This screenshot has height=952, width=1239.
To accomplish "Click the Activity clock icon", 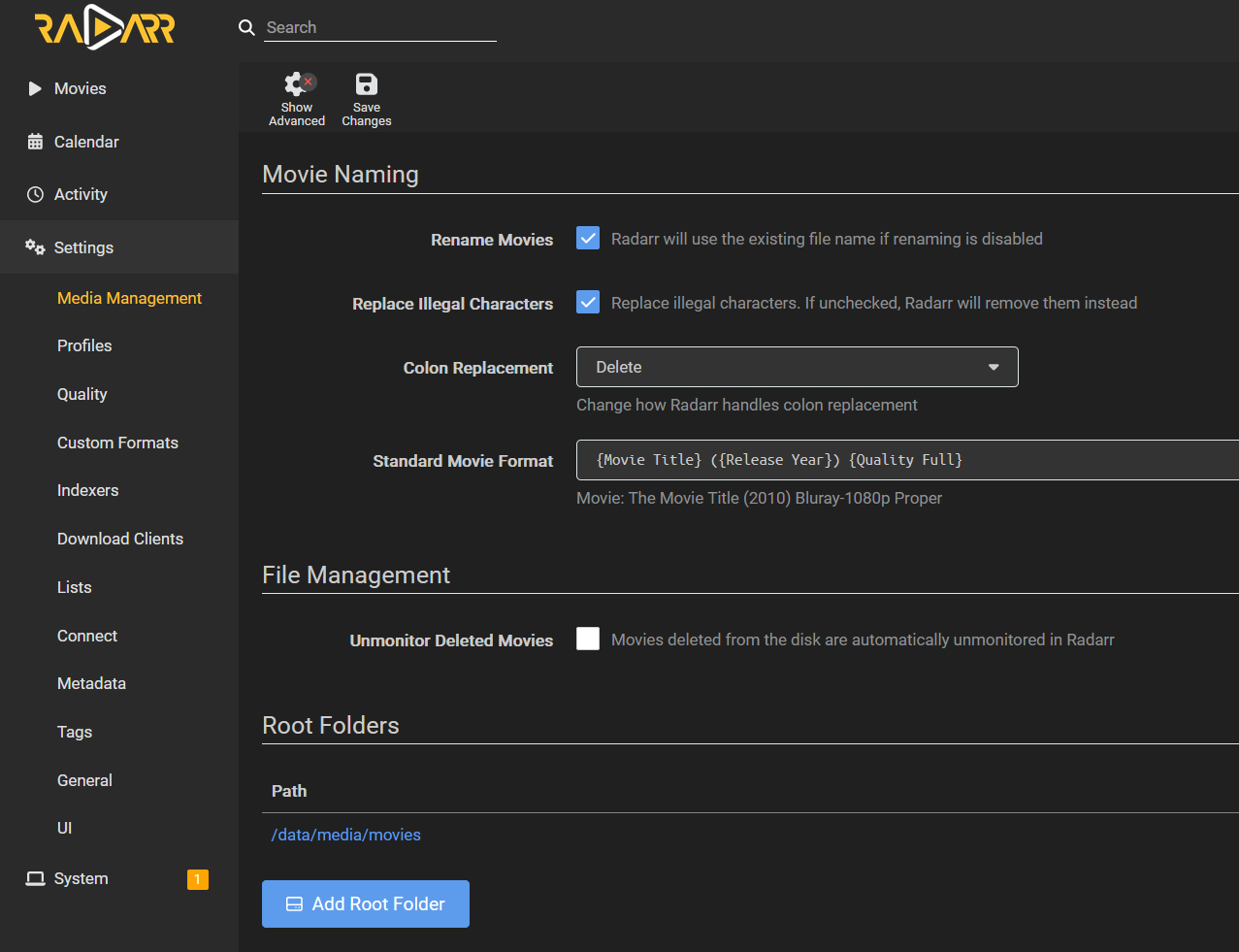I will tap(35, 194).
